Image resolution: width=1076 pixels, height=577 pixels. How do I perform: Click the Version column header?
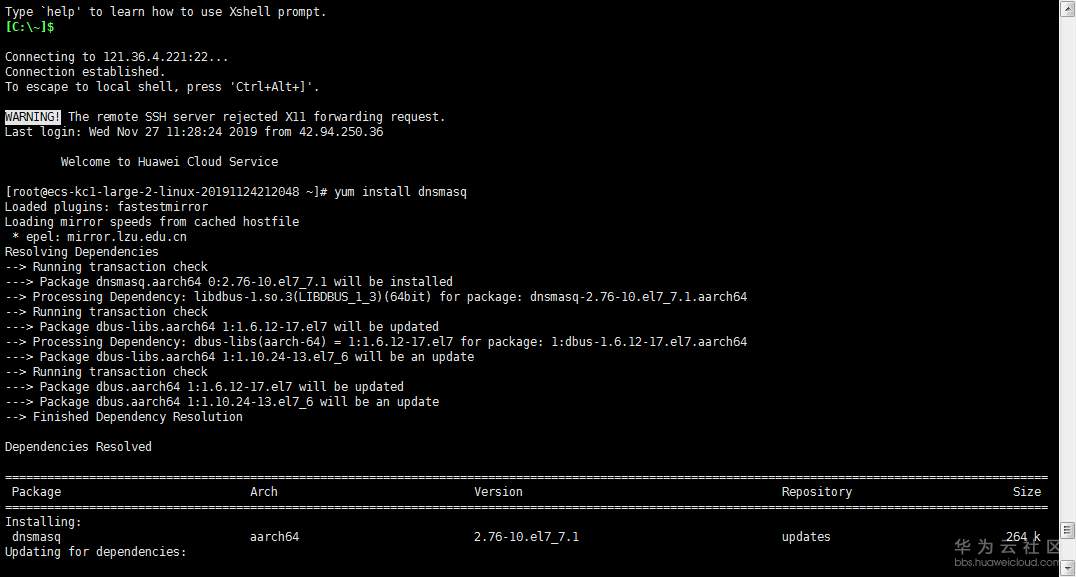[498, 492]
